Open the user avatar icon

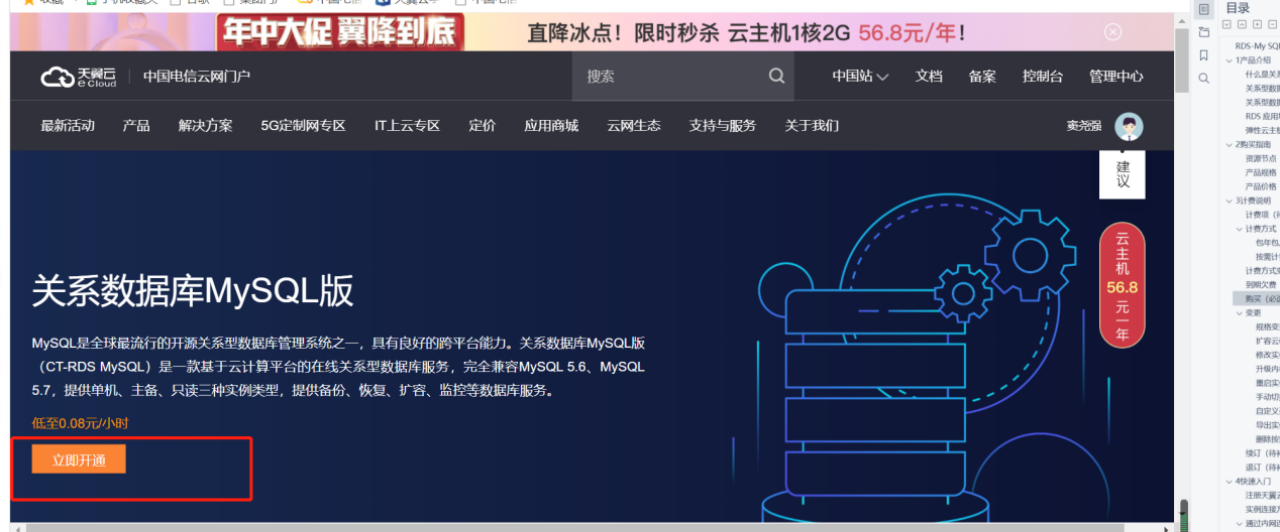coord(1129,126)
